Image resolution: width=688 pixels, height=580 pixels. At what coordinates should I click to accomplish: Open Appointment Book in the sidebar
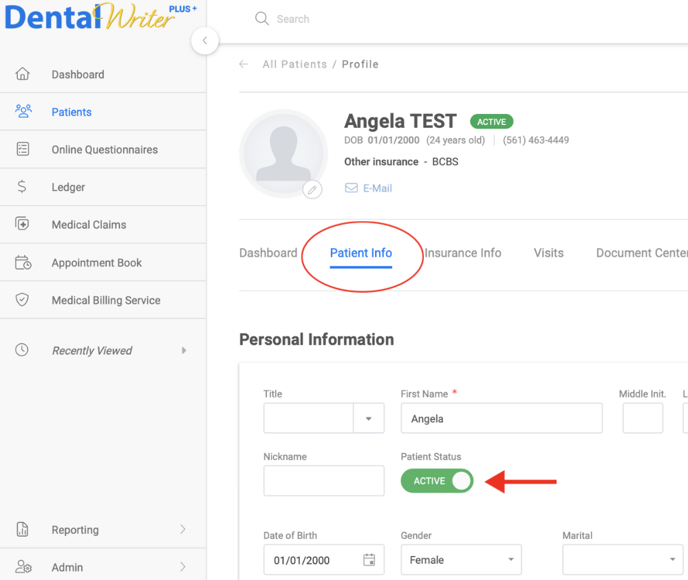coord(103,262)
